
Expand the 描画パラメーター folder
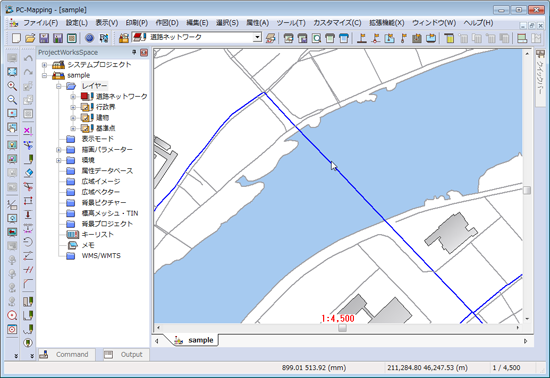click(x=59, y=150)
